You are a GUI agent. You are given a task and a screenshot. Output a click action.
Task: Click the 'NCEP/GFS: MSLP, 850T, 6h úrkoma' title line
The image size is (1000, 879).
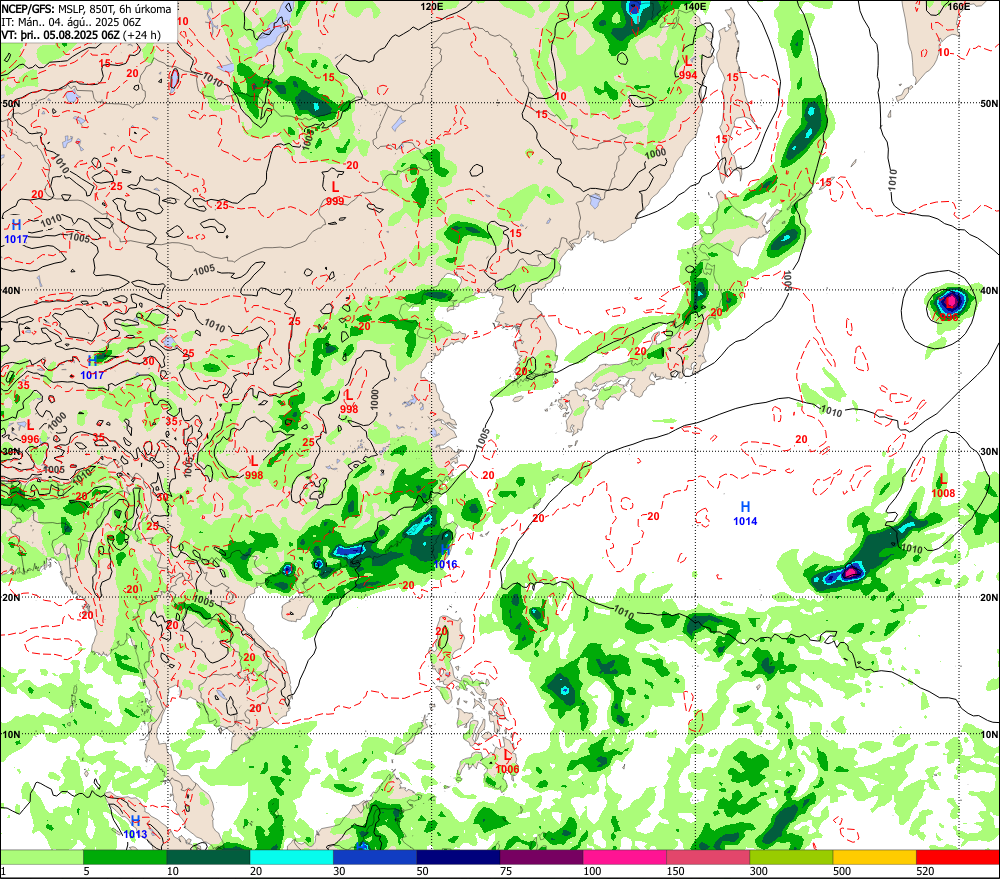tap(86, 9)
